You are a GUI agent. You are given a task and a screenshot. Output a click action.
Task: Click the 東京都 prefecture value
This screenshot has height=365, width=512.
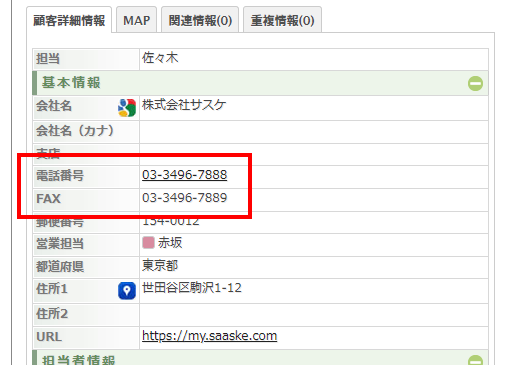coord(160,266)
